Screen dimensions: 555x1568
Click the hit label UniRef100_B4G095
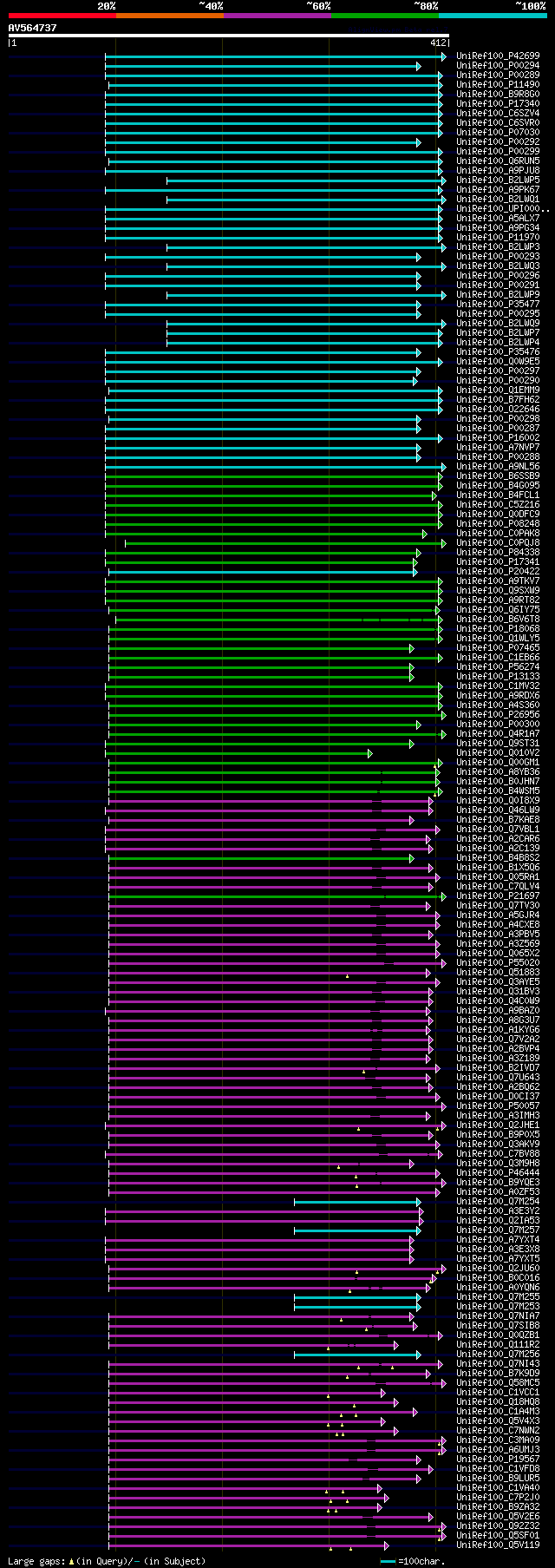pos(498,486)
